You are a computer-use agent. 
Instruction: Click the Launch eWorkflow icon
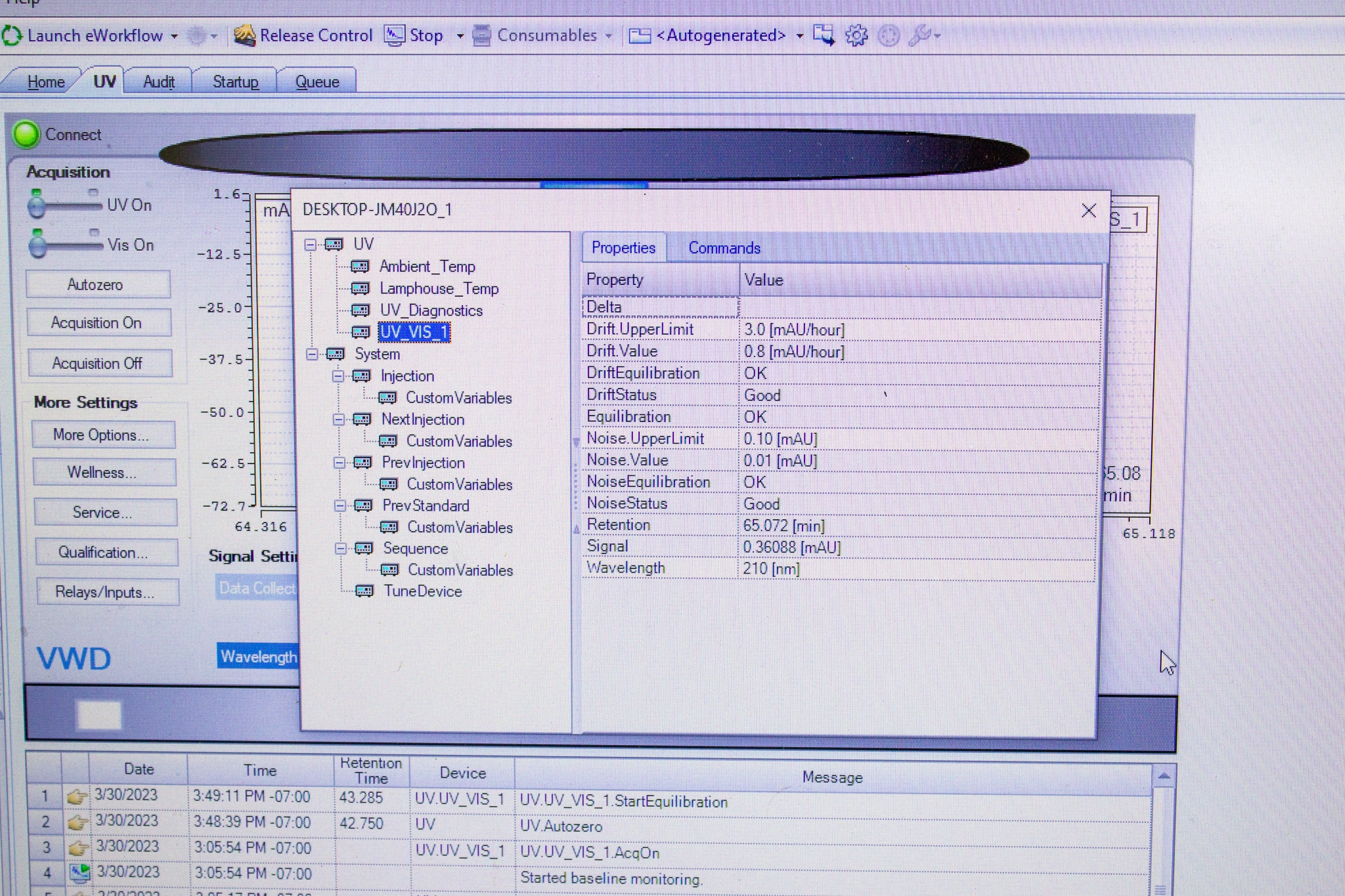(x=12, y=35)
